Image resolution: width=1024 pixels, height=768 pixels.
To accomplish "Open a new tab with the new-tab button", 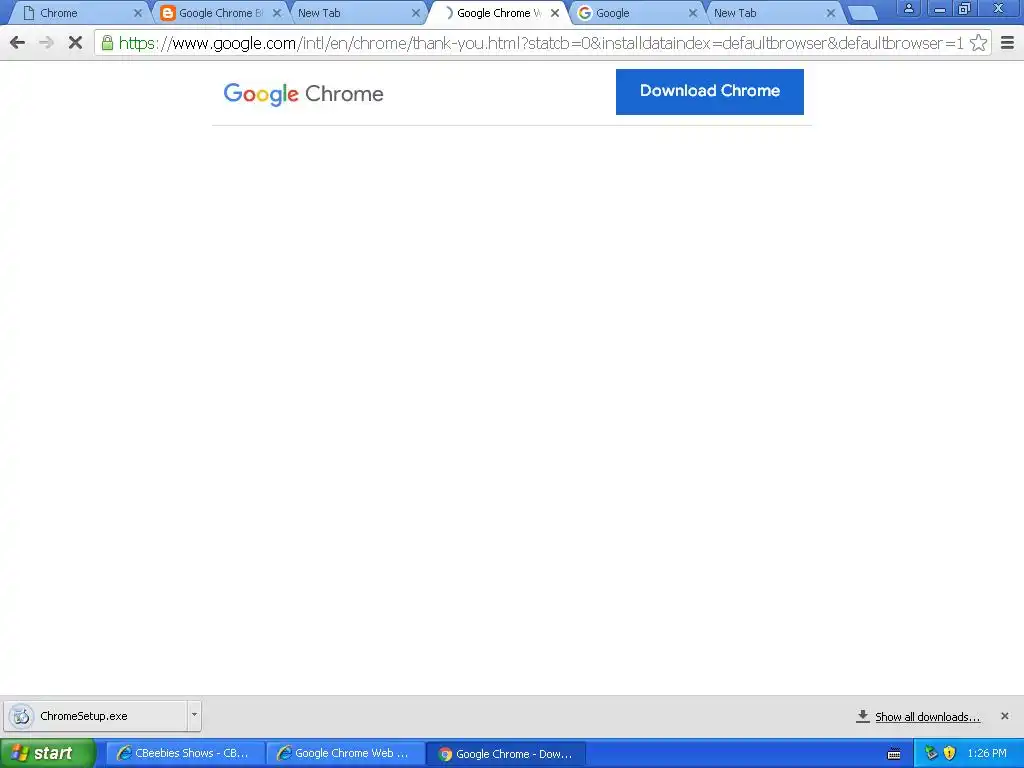I will coord(862,13).
